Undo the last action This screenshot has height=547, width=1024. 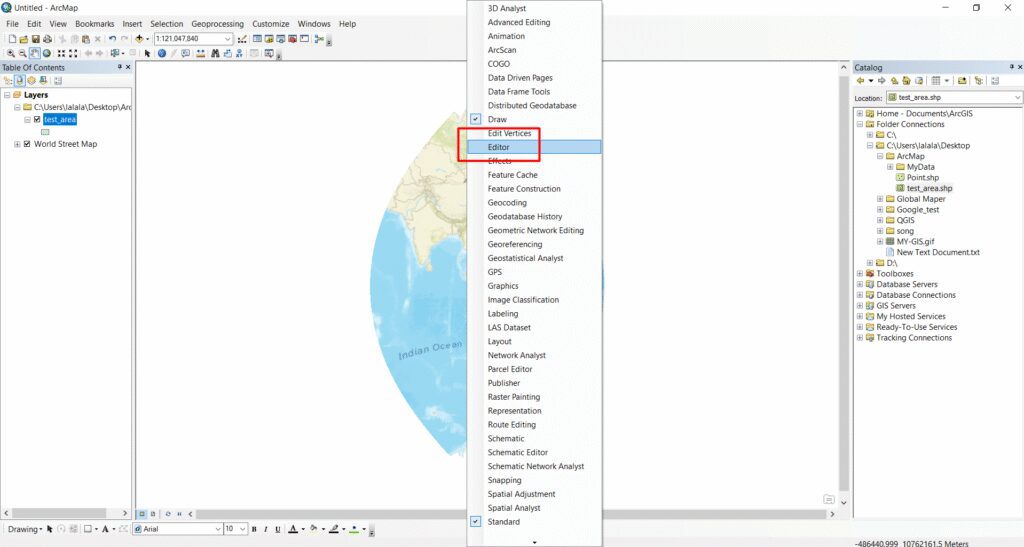pos(112,39)
